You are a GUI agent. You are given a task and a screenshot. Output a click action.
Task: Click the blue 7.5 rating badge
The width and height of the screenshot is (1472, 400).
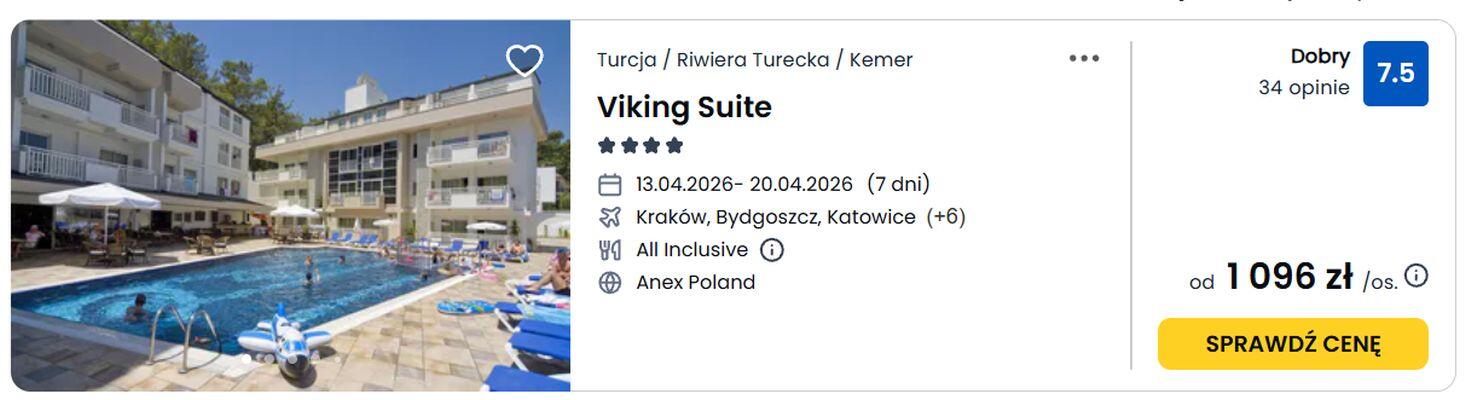click(1395, 73)
